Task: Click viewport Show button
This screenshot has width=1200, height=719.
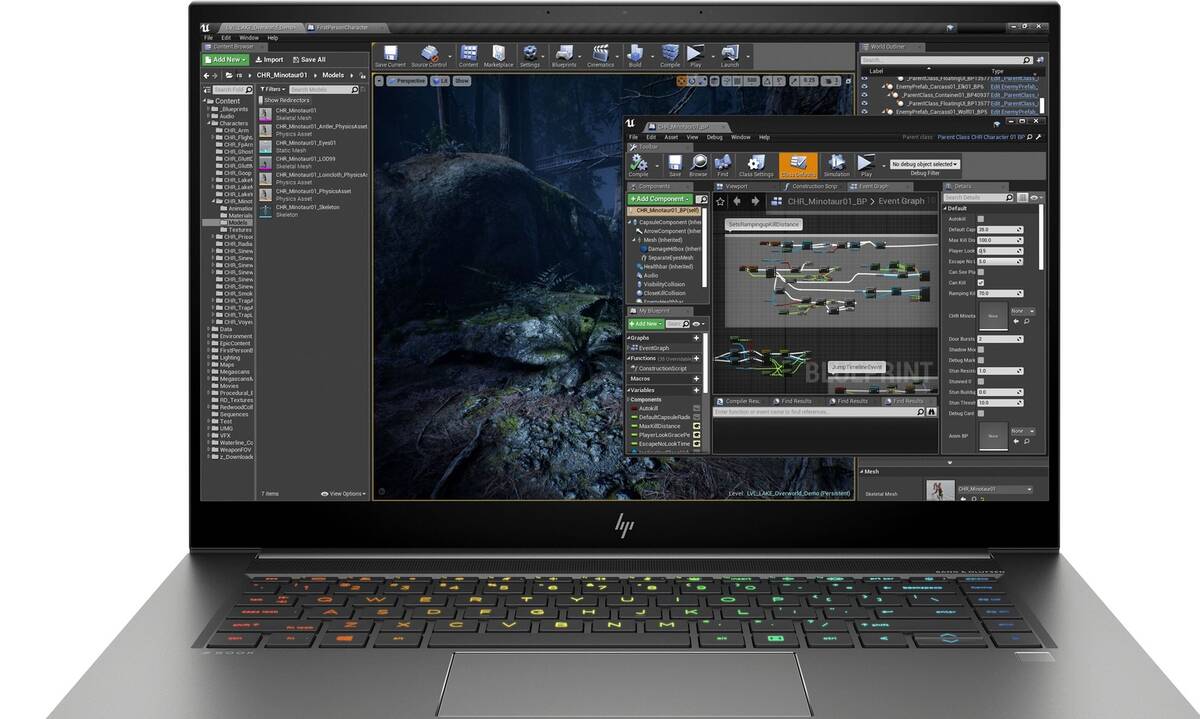Action: pyautogui.click(x=462, y=81)
